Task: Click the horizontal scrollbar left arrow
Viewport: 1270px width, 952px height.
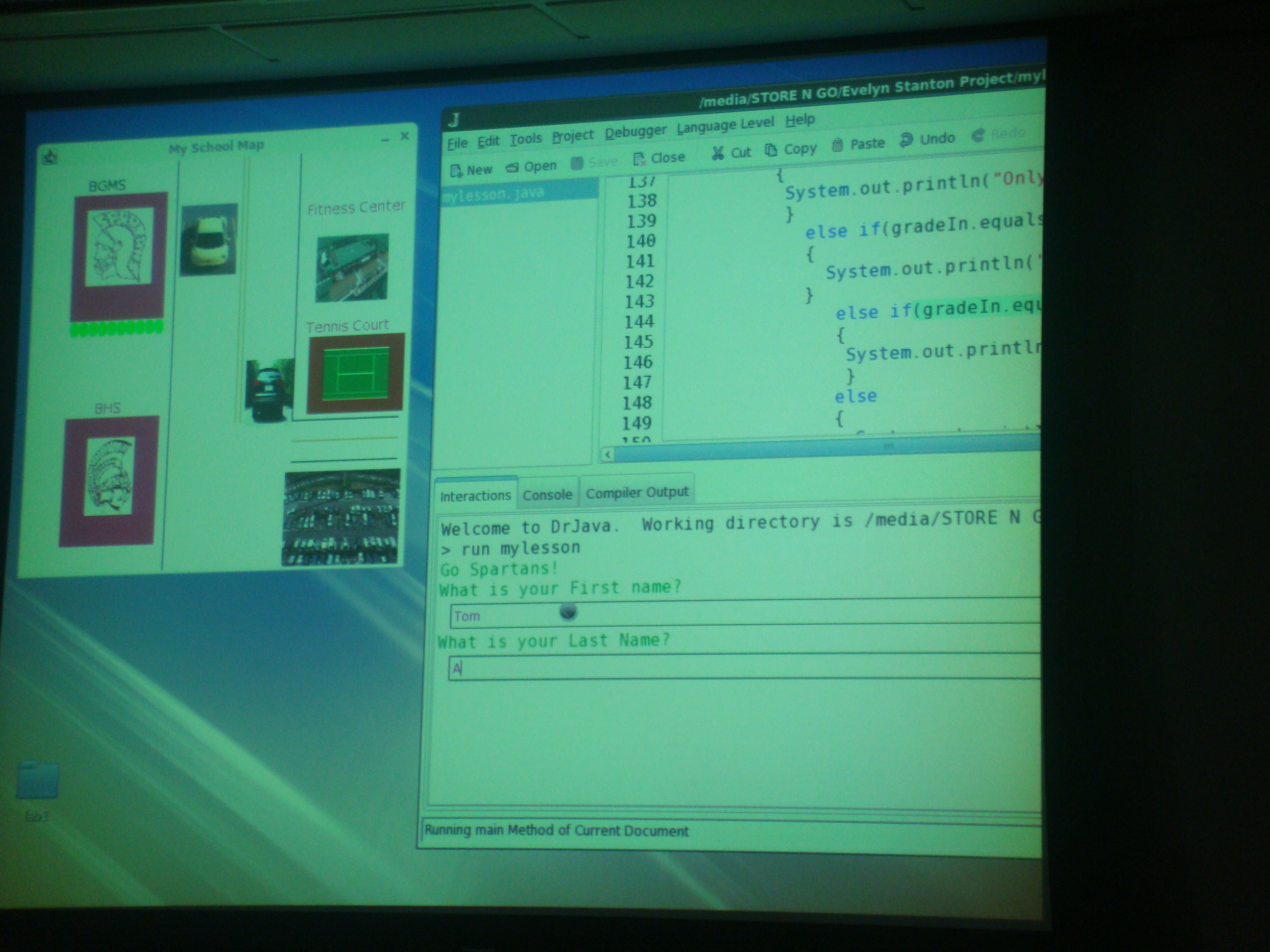Action: tap(608, 455)
